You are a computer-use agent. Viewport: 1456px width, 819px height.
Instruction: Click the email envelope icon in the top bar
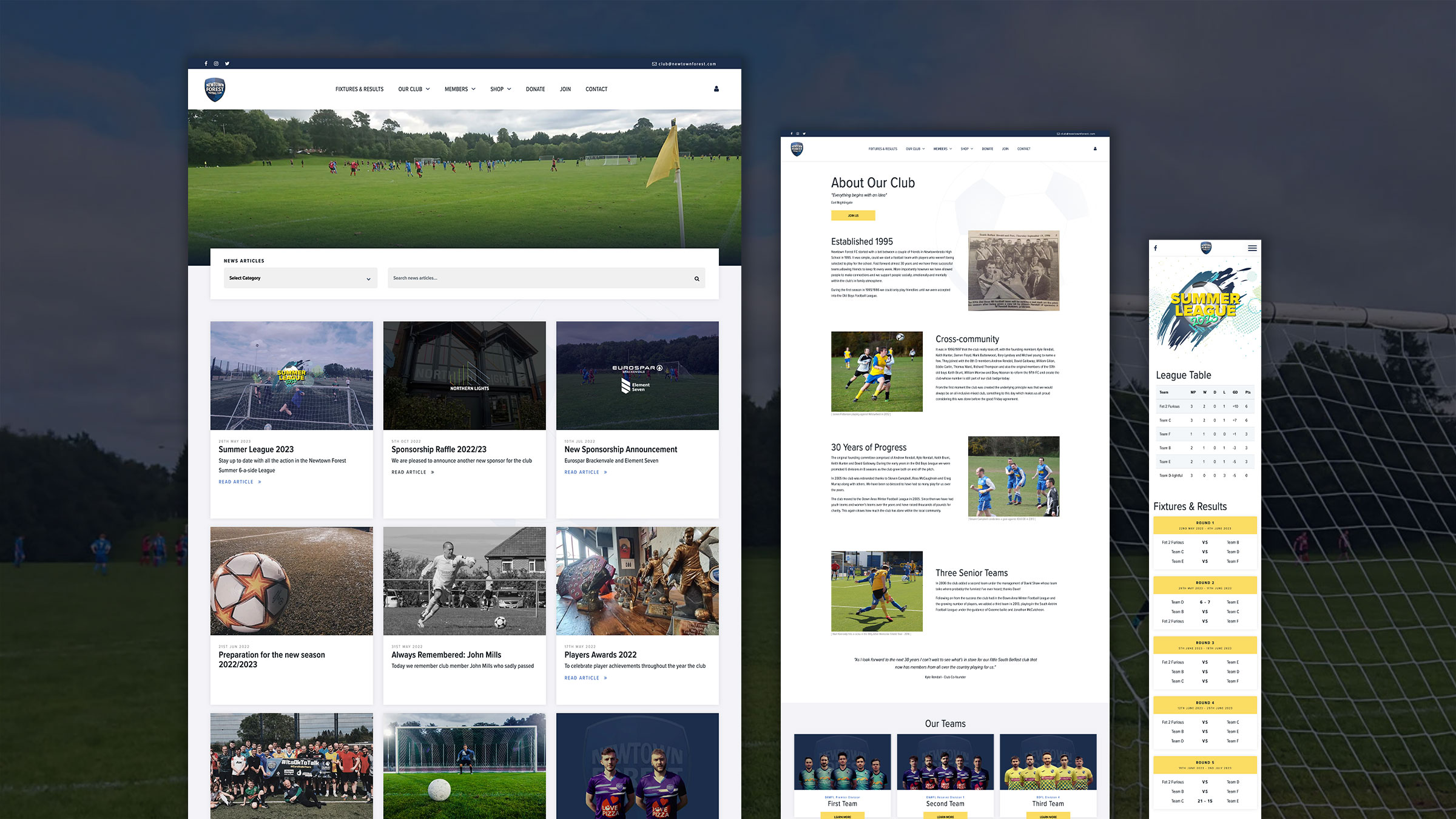[654, 64]
